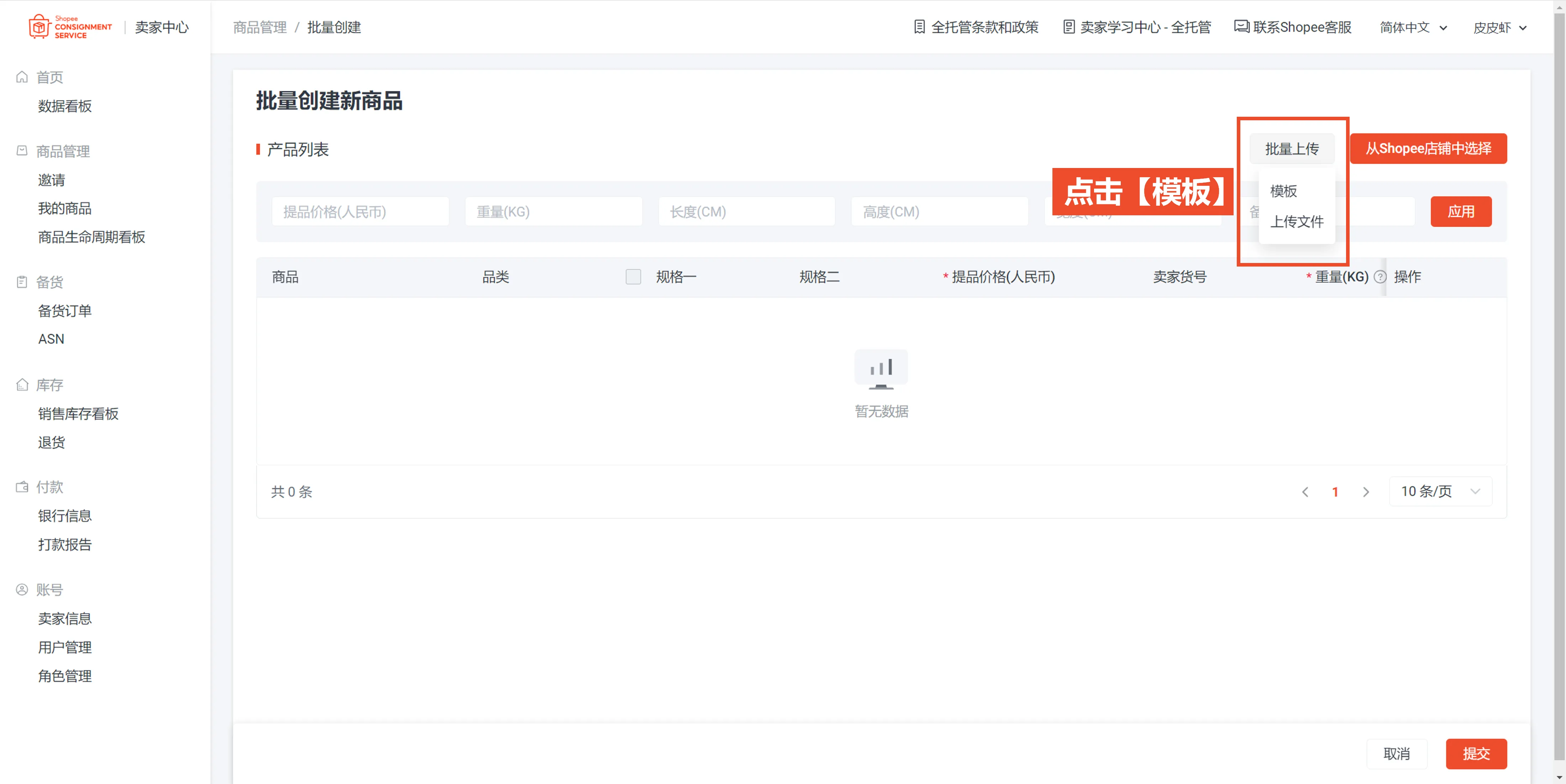Toggle the checkbox in the table header
Image resolution: width=1566 pixels, height=784 pixels.
(x=634, y=277)
